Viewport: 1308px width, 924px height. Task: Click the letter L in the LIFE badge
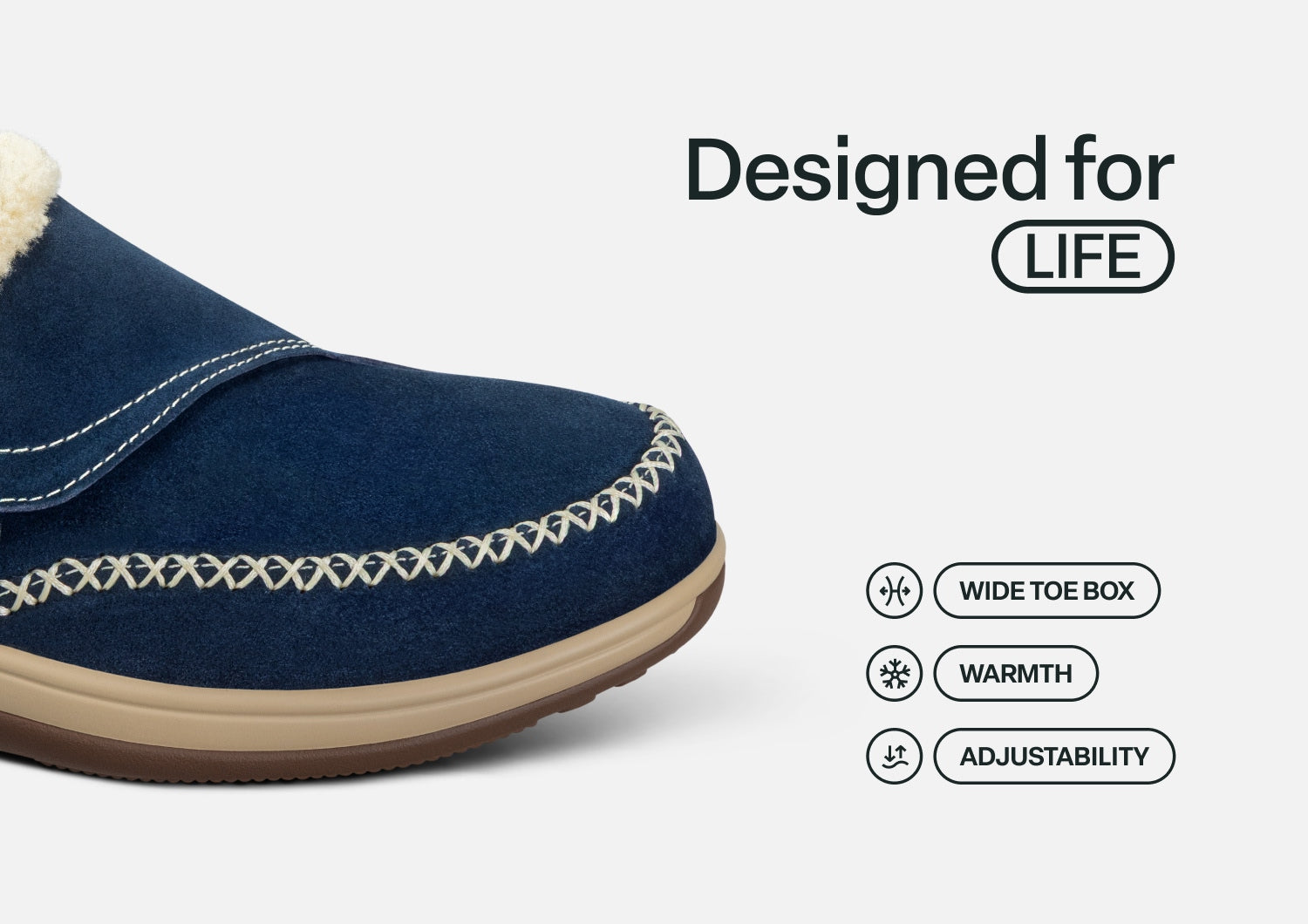click(x=1036, y=256)
